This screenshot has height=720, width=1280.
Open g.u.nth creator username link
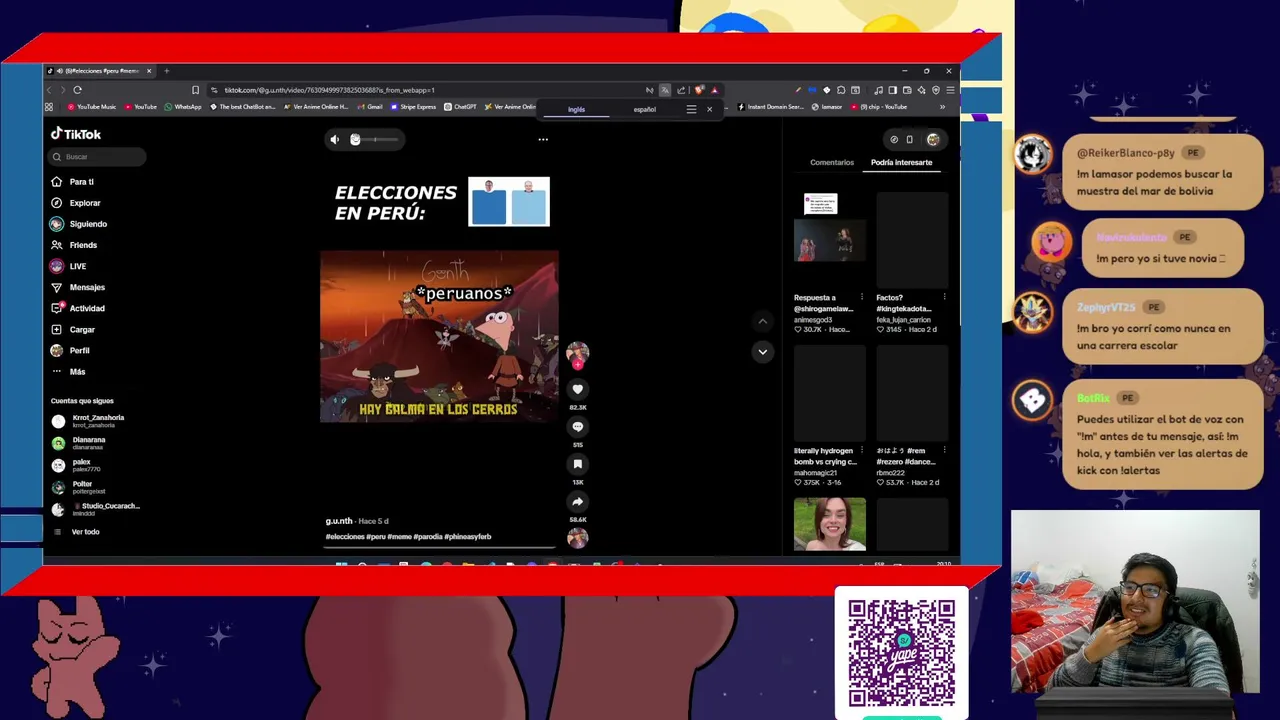point(339,521)
